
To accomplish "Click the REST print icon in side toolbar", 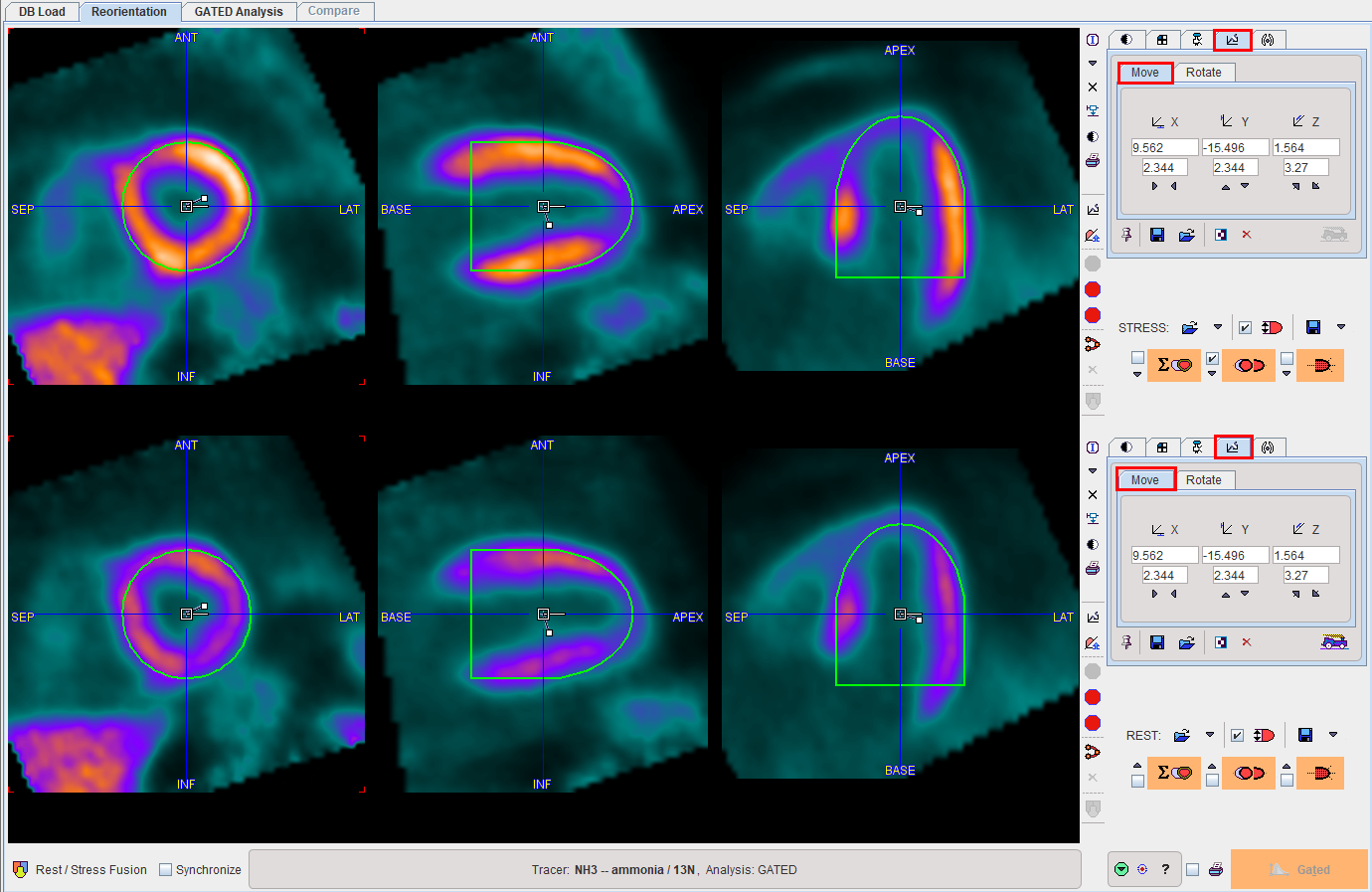I will coord(1093,569).
